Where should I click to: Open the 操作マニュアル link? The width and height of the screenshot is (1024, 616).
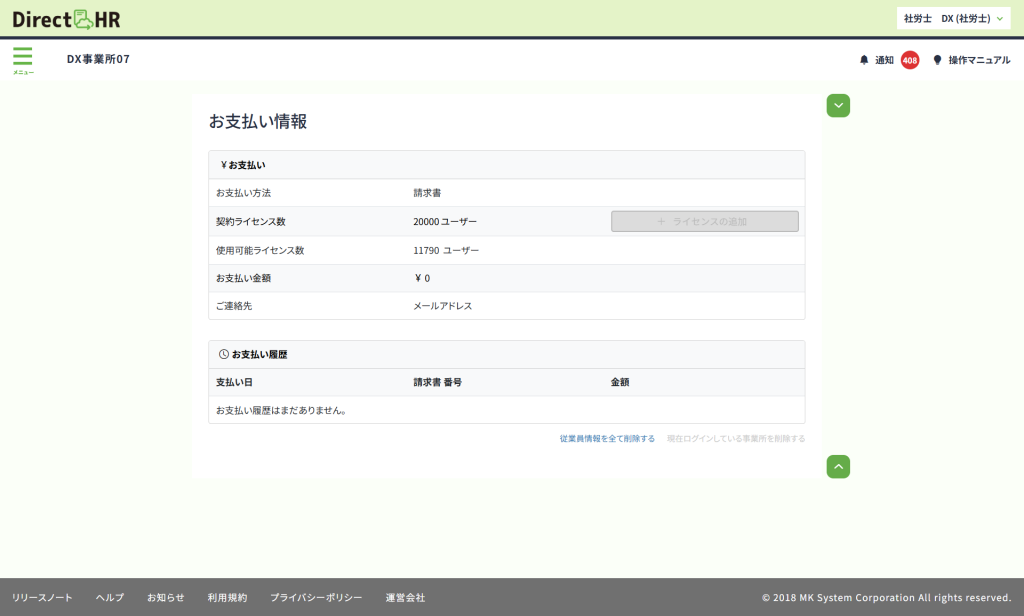pyautogui.click(x=979, y=60)
